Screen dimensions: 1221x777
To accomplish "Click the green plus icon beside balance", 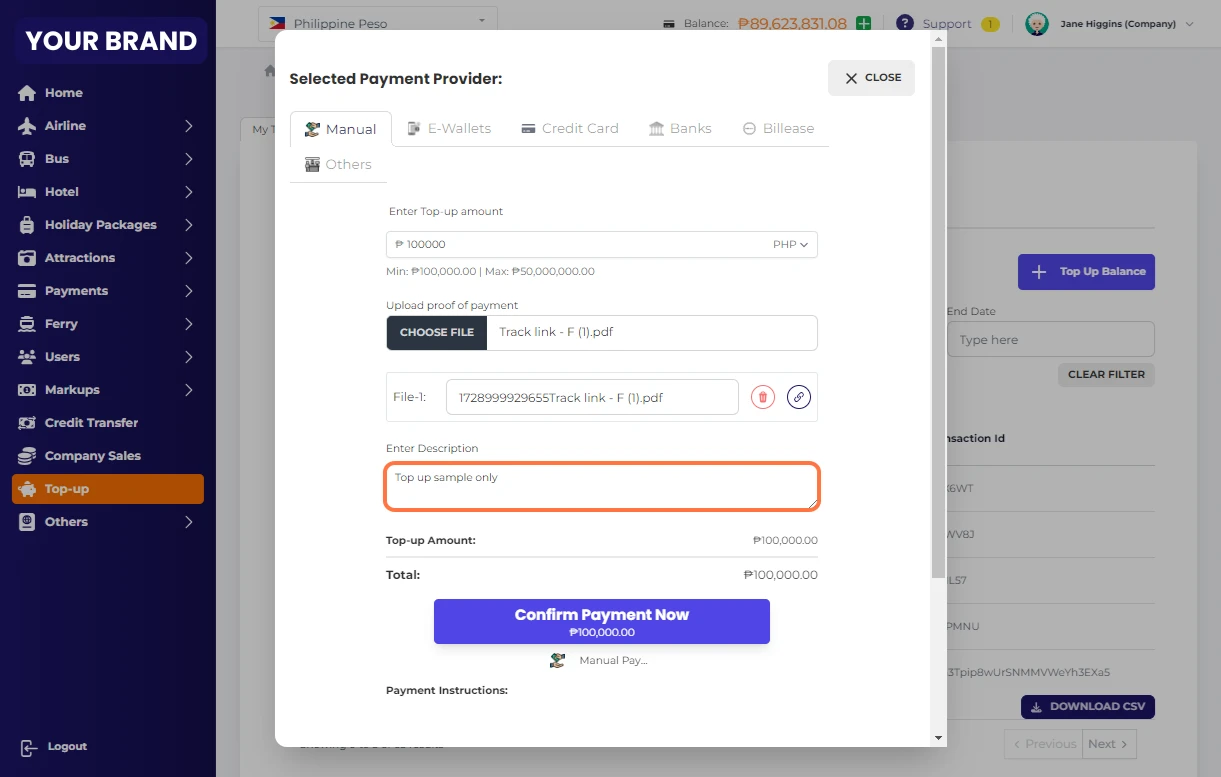I will click(863, 24).
